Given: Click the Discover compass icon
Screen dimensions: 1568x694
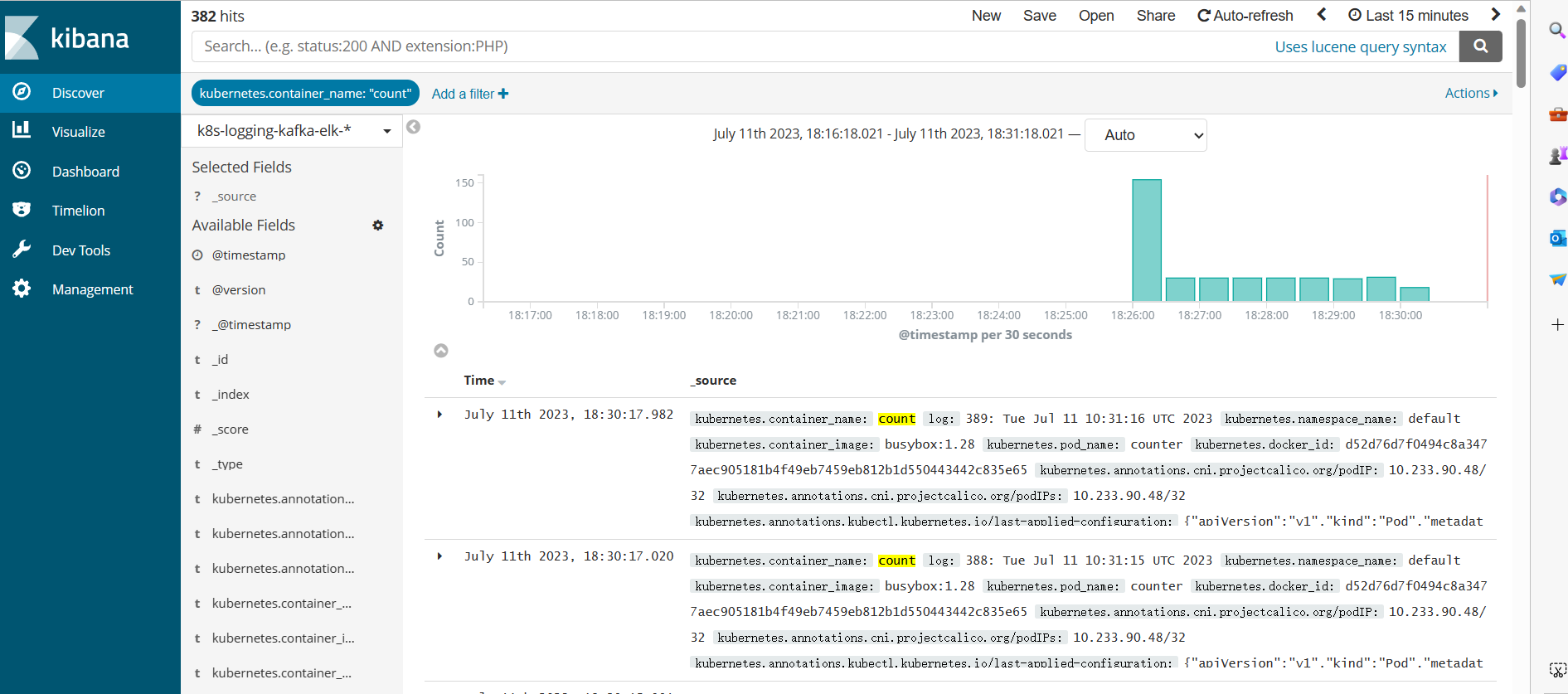Looking at the screenshot, I should tap(22, 92).
